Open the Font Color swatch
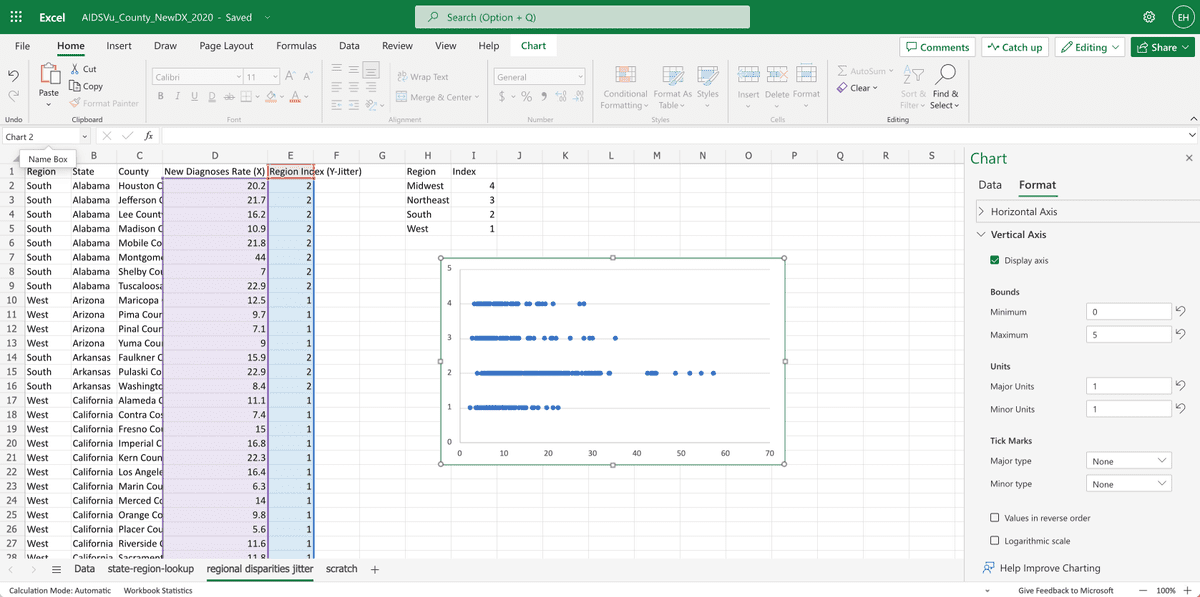Viewport: 1200px width, 597px height. point(296,94)
